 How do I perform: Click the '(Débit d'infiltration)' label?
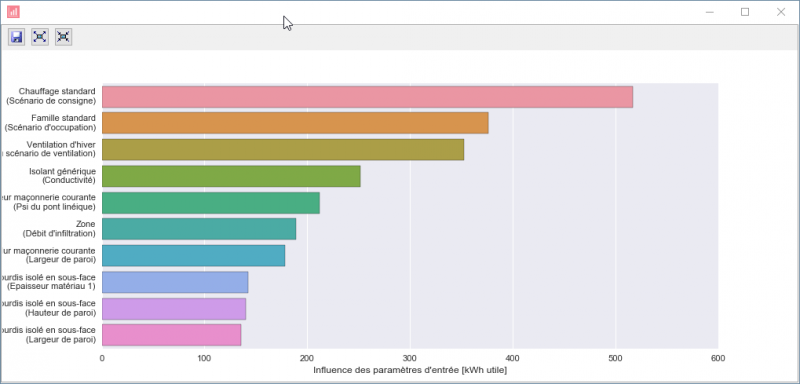point(59,233)
